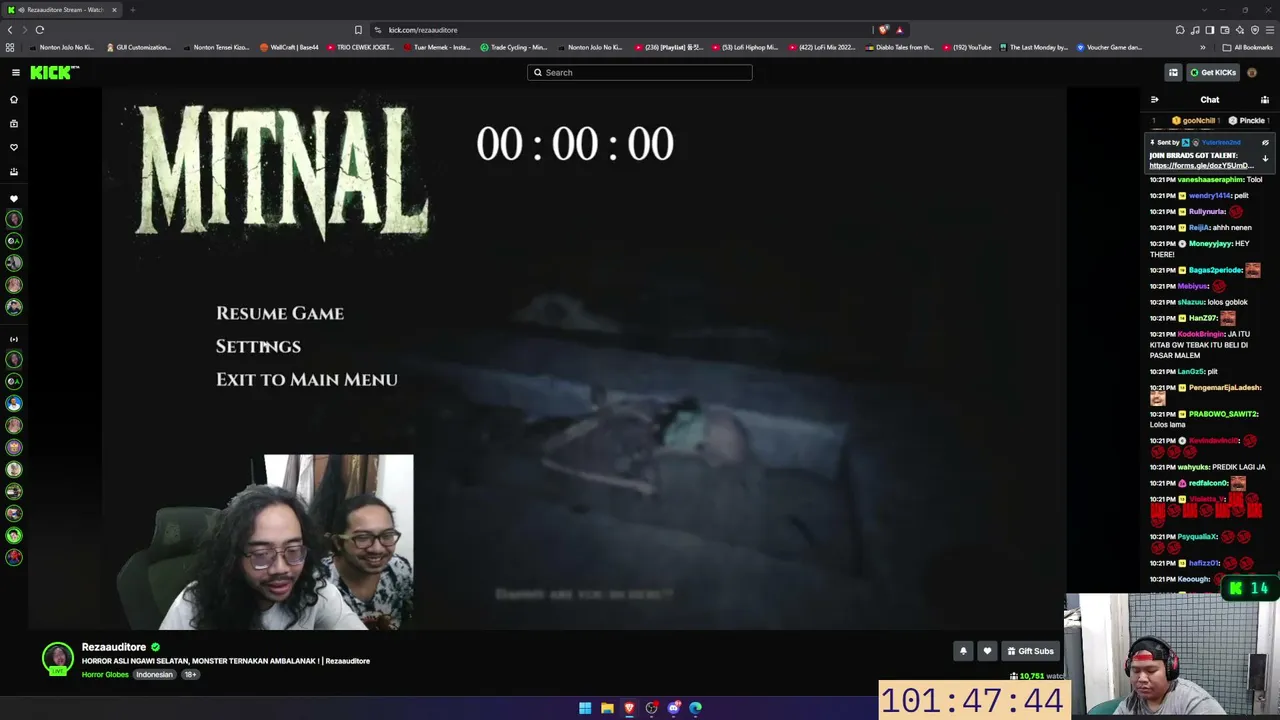Switch to Brave browser on the taskbar
Image resolution: width=1280 pixels, height=720 pixels.
click(x=629, y=708)
